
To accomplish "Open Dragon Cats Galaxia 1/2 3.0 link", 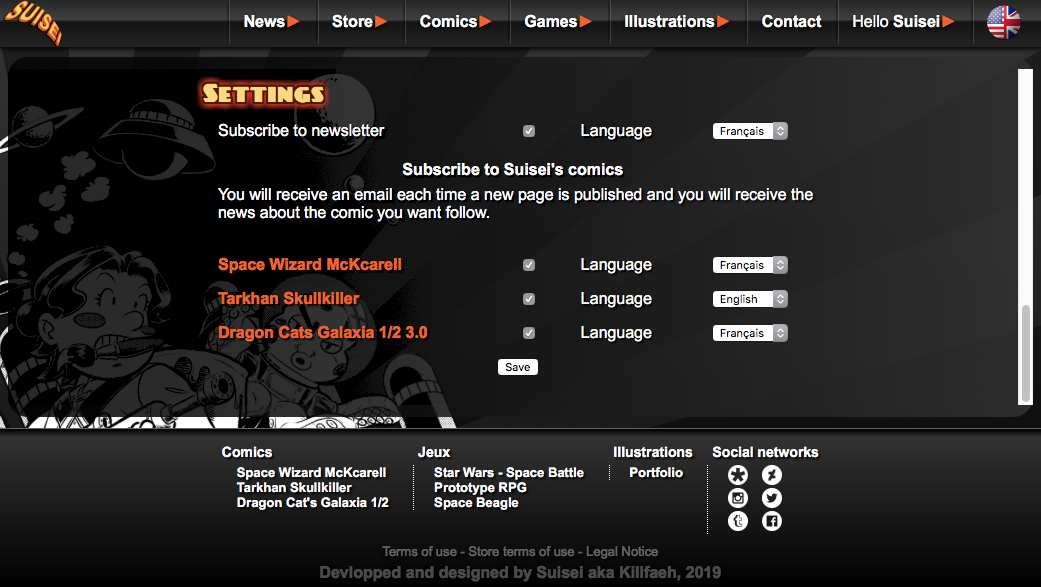I will click(x=323, y=332).
